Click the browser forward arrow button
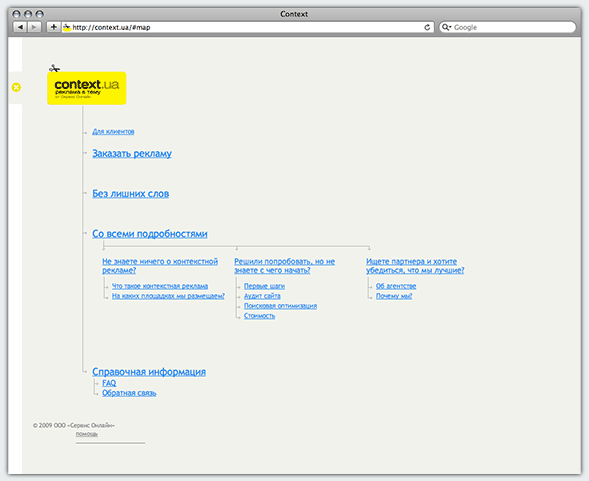Screen dimensions: 589x481 [x=34, y=27]
